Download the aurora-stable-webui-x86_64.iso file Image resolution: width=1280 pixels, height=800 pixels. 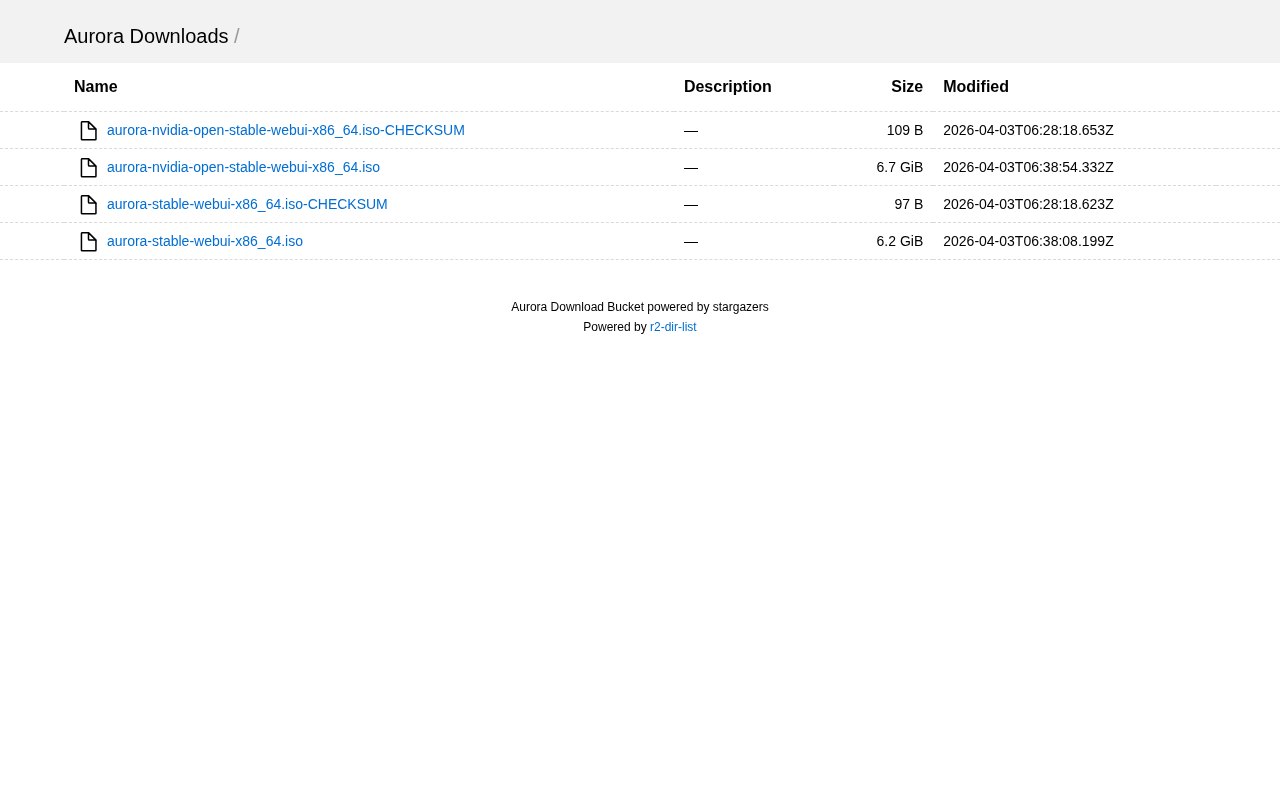tap(204, 241)
